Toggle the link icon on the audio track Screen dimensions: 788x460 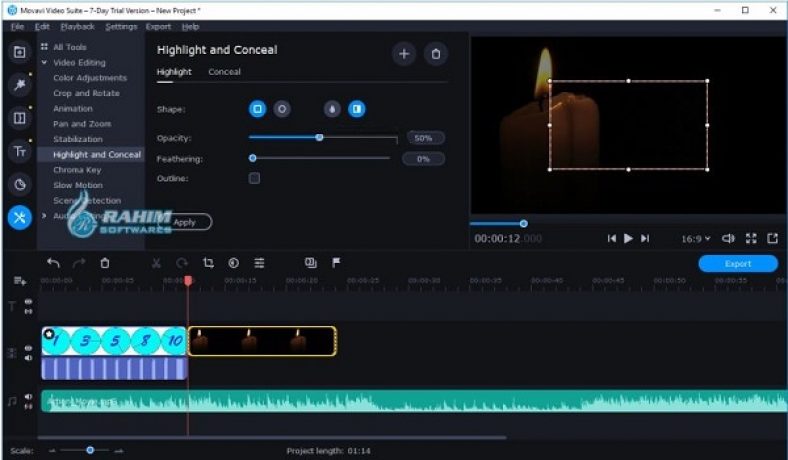pos(28,406)
